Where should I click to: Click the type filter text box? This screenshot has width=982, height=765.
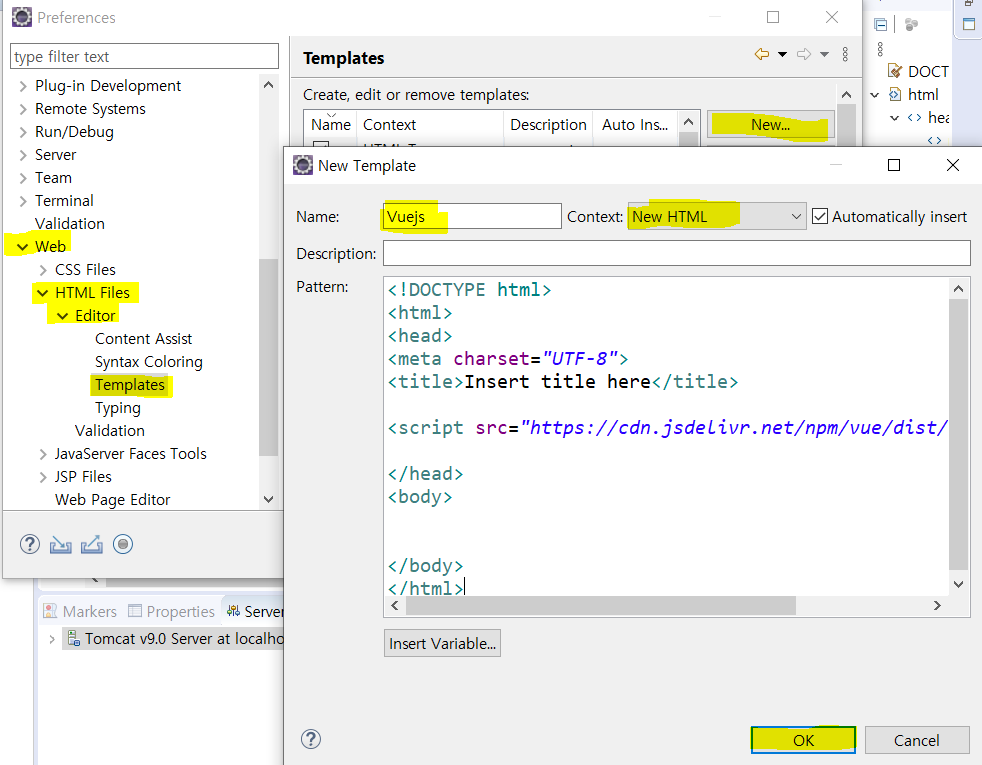145,56
